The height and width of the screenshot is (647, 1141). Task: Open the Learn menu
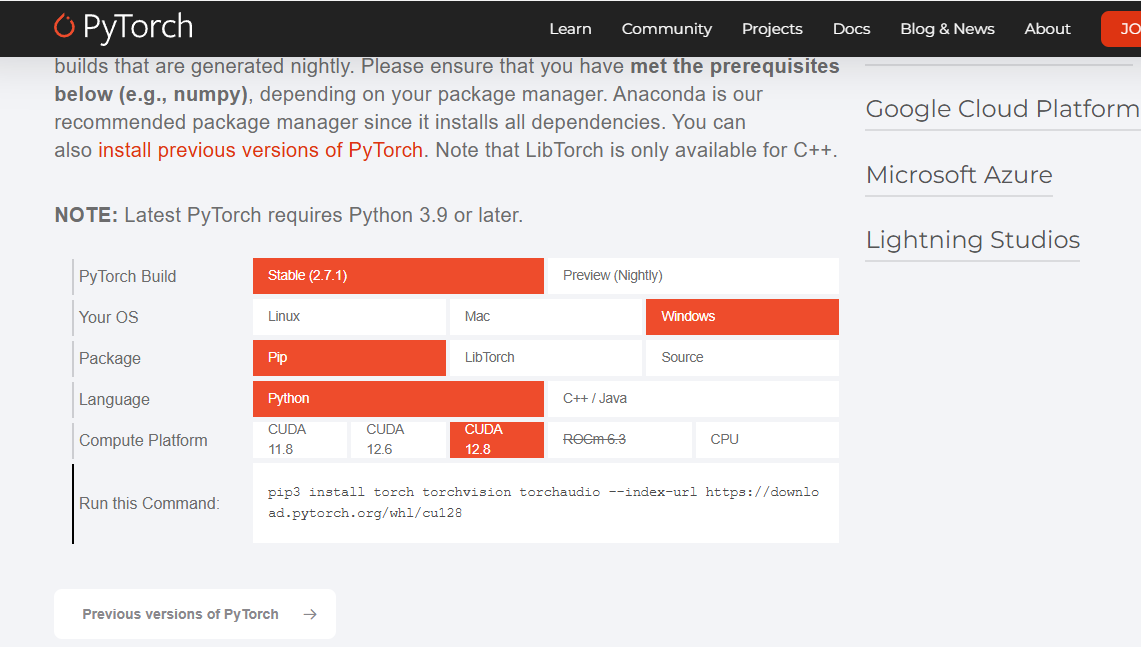pos(570,29)
